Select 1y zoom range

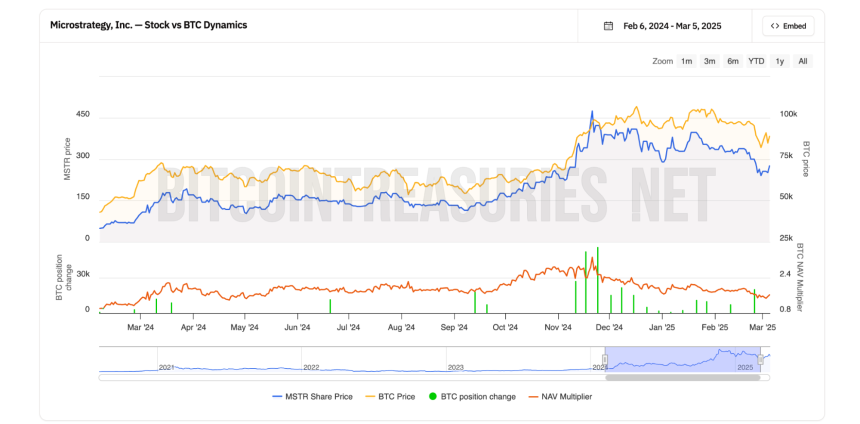[x=779, y=61]
